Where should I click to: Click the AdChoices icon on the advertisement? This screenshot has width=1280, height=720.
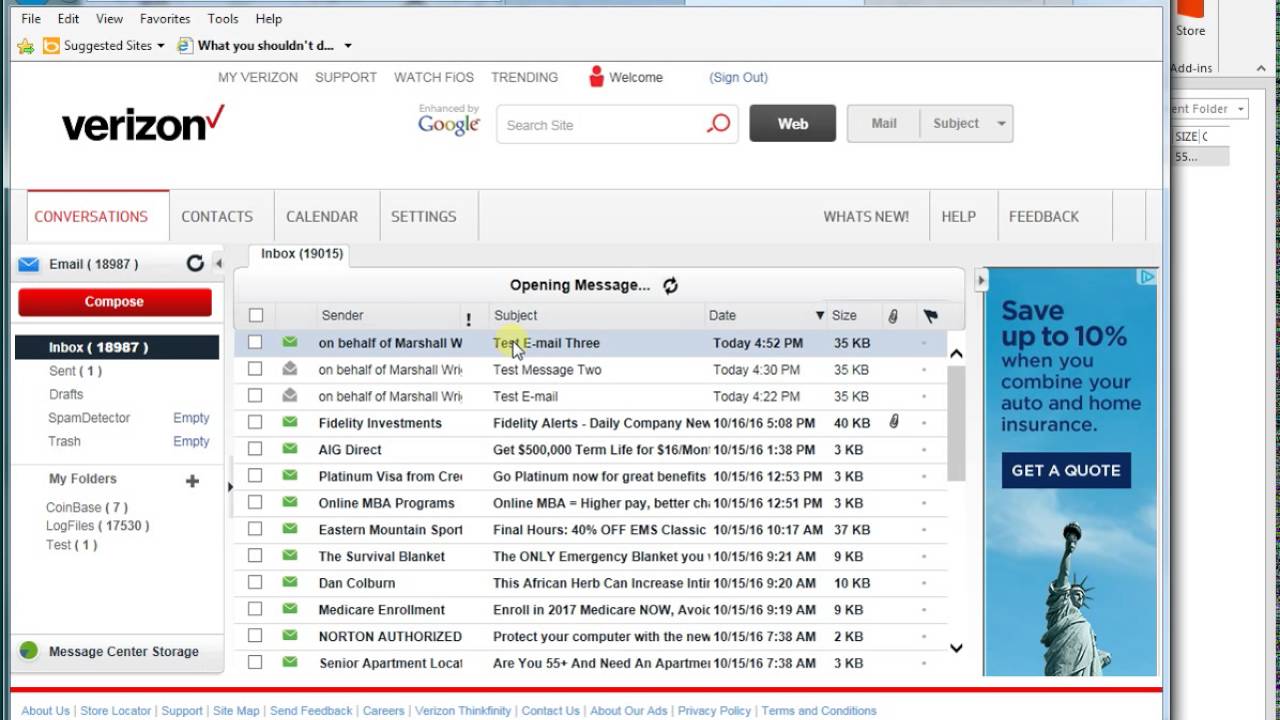(1148, 277)
